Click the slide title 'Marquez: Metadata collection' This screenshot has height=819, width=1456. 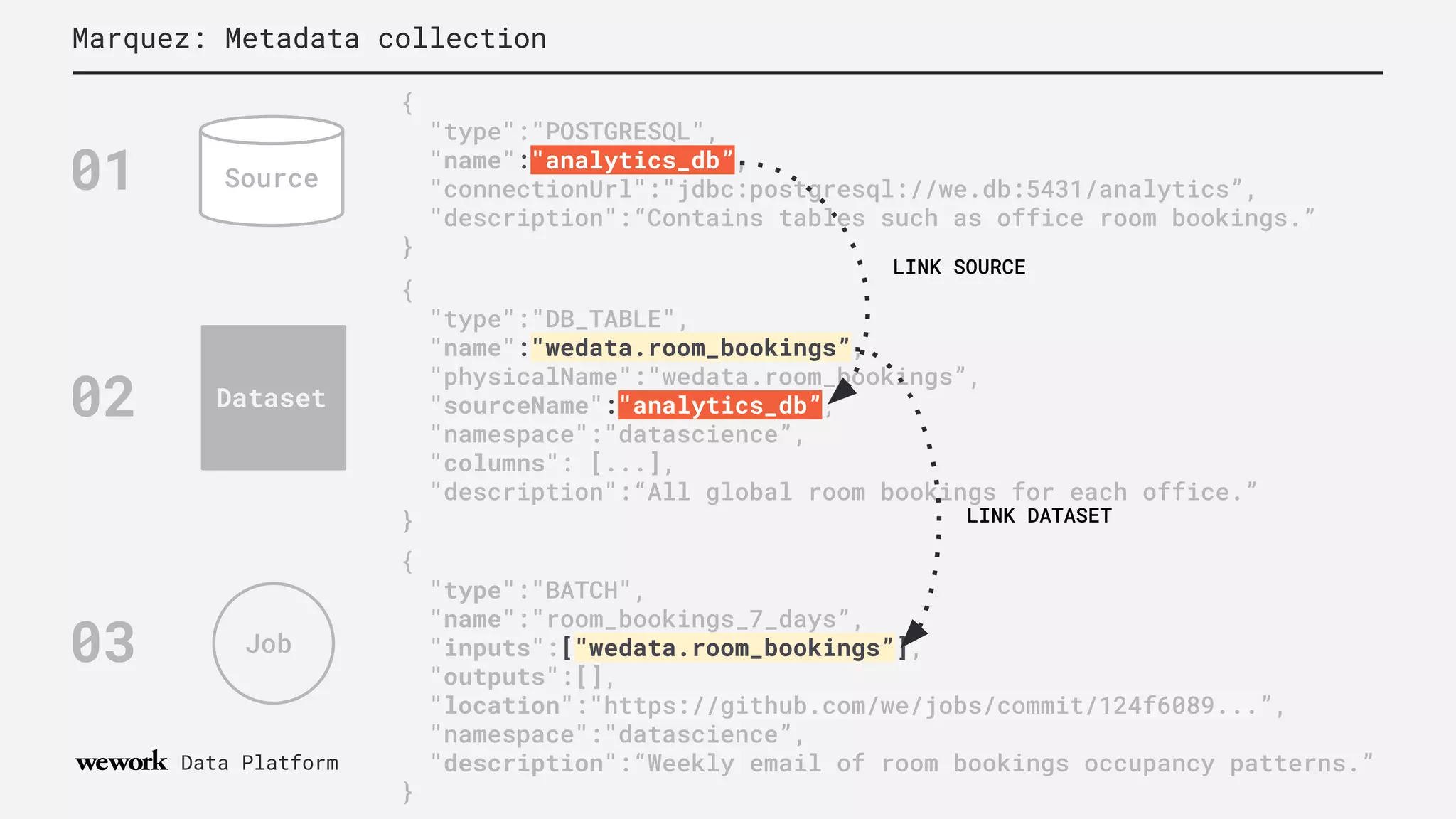[310, 38]
